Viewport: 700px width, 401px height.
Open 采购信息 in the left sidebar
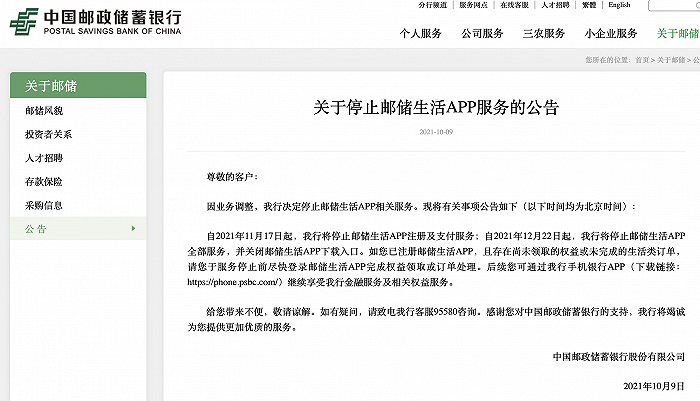pyautogui.click(x=43, y=206)
